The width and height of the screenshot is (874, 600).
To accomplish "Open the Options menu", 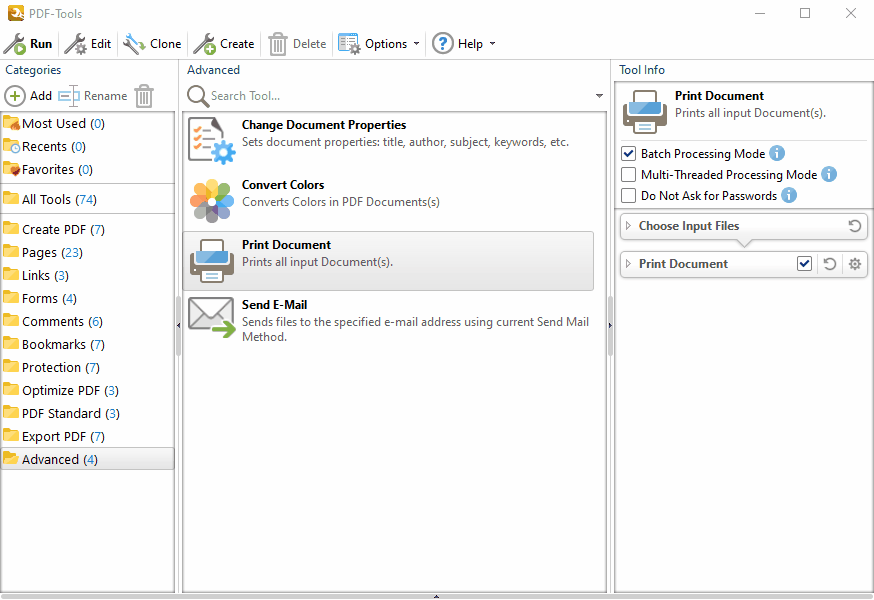I will tap(380, 43).
